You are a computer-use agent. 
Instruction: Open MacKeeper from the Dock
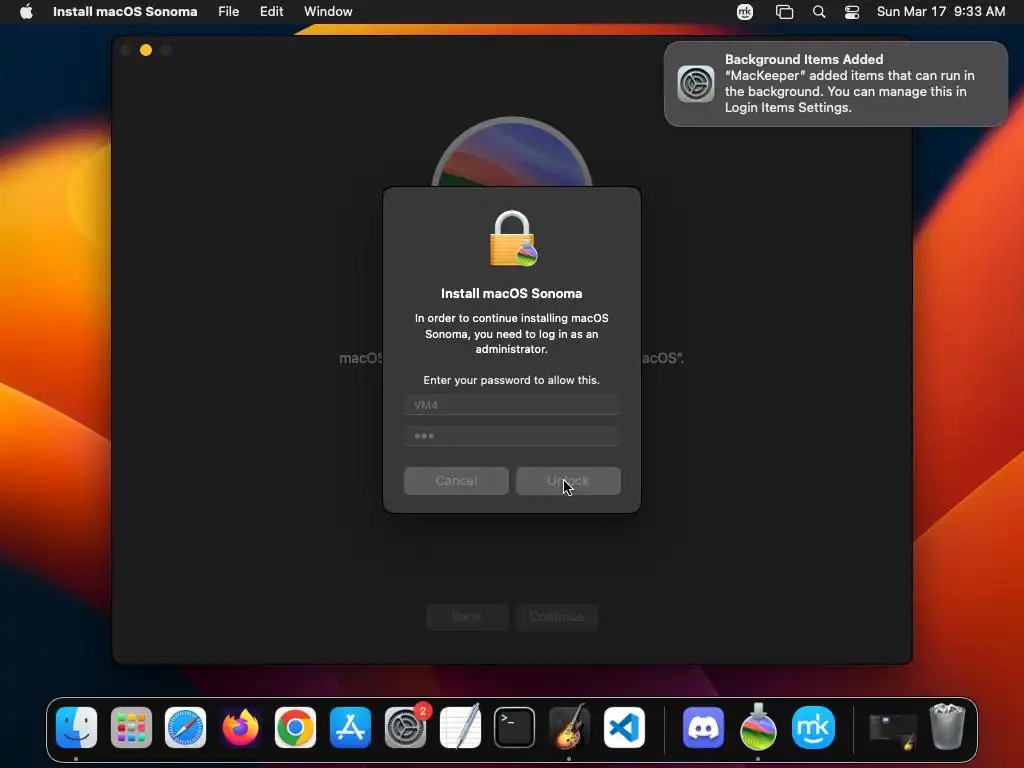coord(813,727)
